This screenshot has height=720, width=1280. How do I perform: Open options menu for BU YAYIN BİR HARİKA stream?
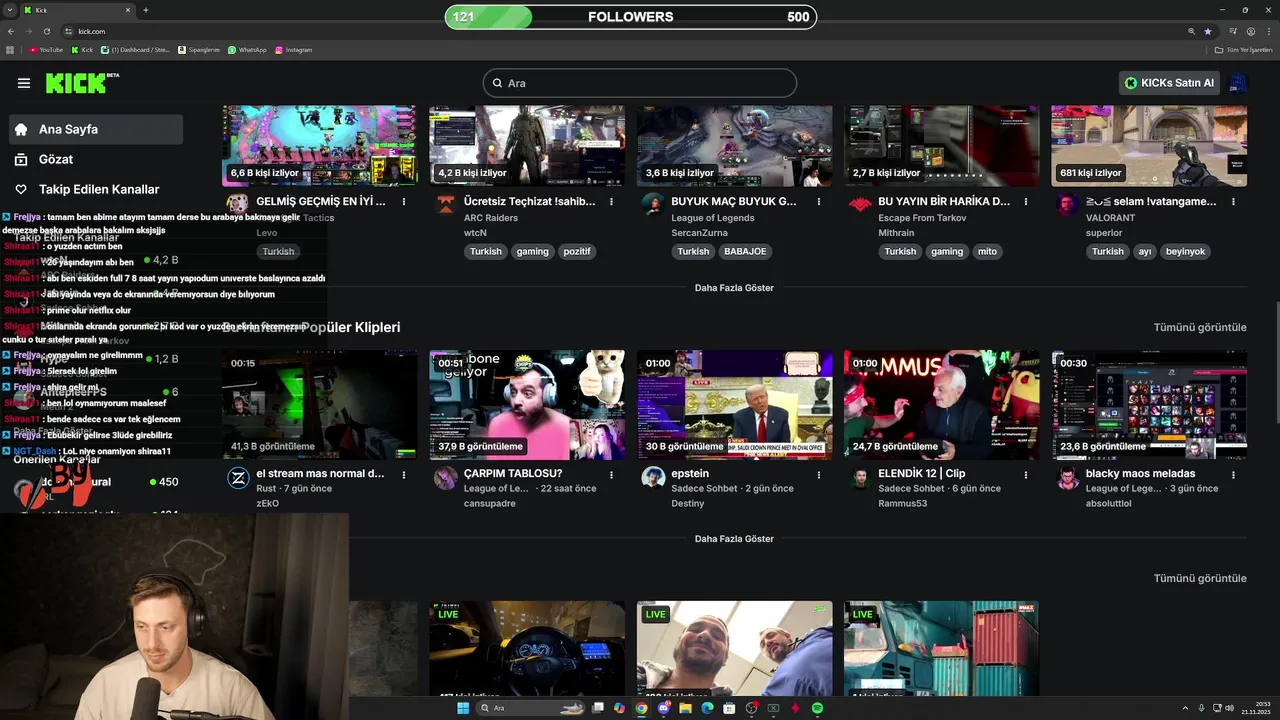click(1026, 201)
